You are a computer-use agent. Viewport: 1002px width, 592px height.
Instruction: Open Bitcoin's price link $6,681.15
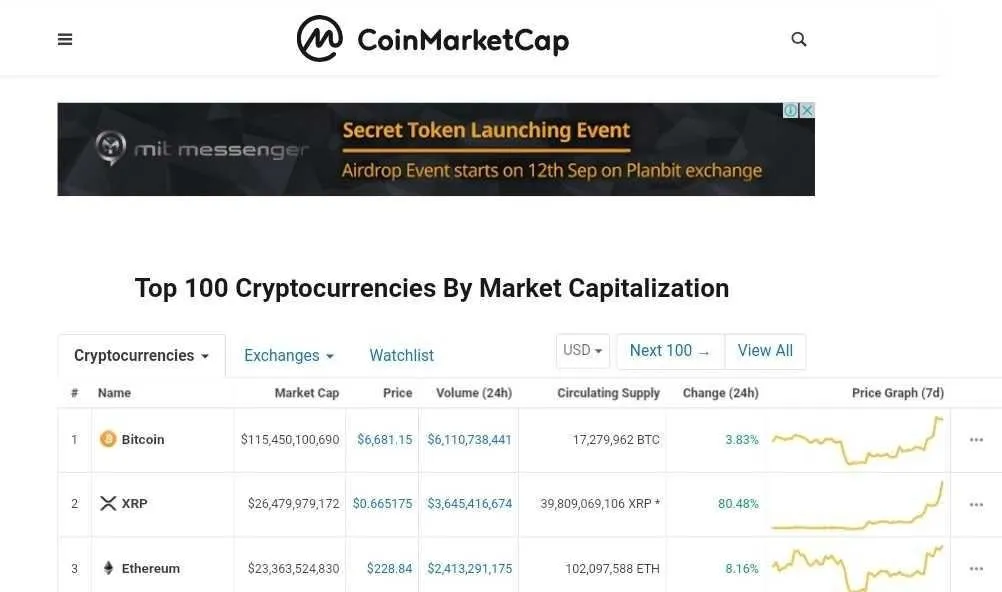click(x=385, y=440)
